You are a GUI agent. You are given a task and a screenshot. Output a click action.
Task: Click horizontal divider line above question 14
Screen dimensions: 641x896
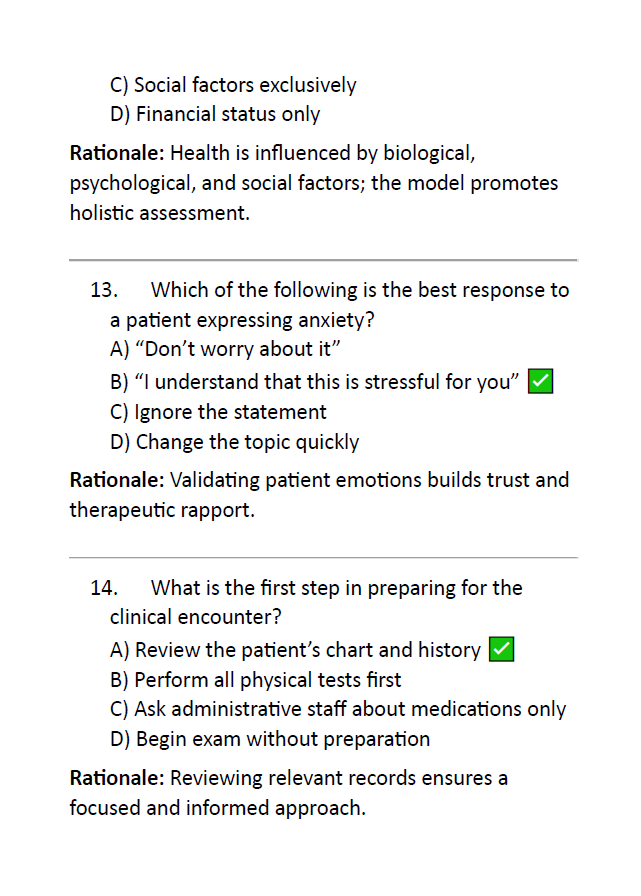point(323,557)
